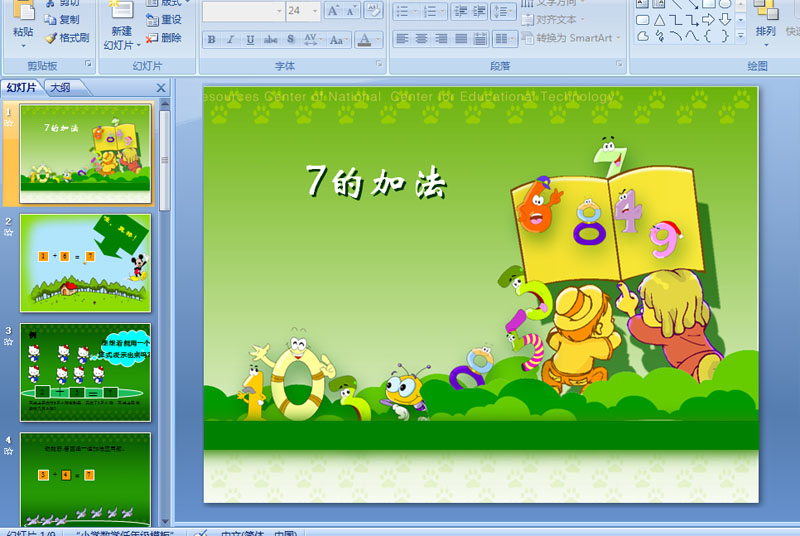Image resolution: width=800 pixels, height=536 pixels.
Task: Toggle Bold formatting
Action: tap(211, 39)
